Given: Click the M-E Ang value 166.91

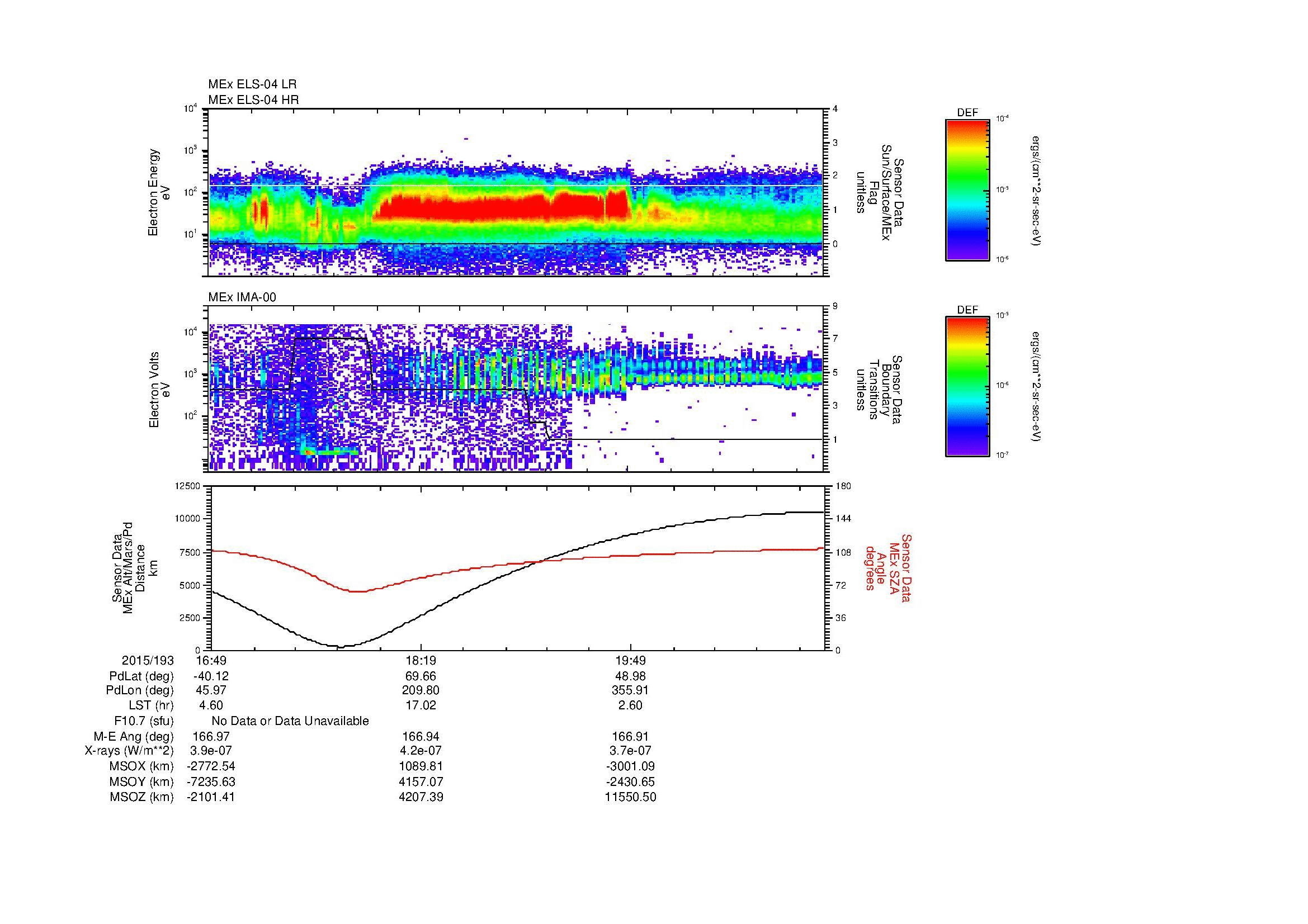Looking at the screenshot, I should pos(631,736).
